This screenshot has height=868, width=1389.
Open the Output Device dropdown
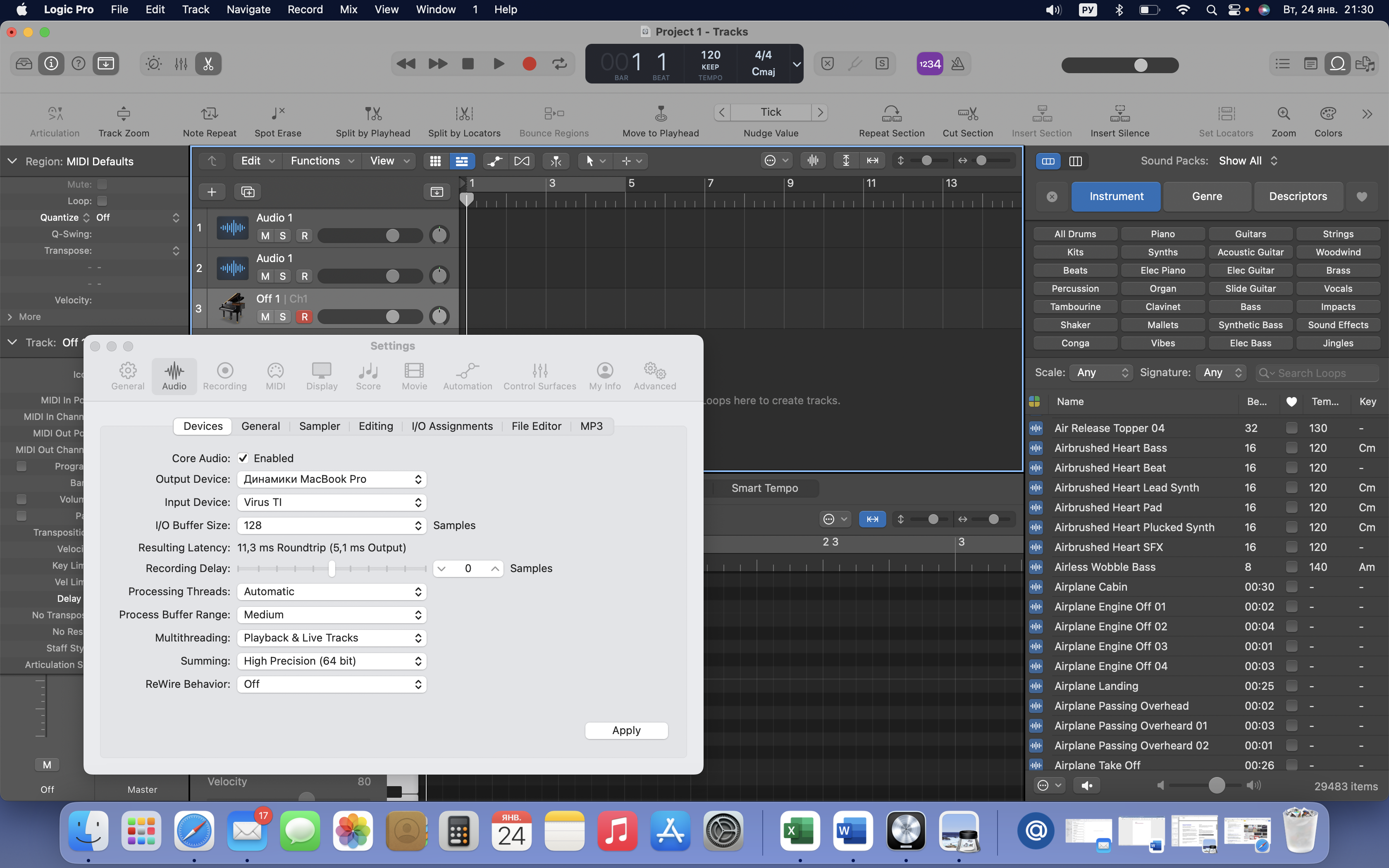[x=331, y=479]
